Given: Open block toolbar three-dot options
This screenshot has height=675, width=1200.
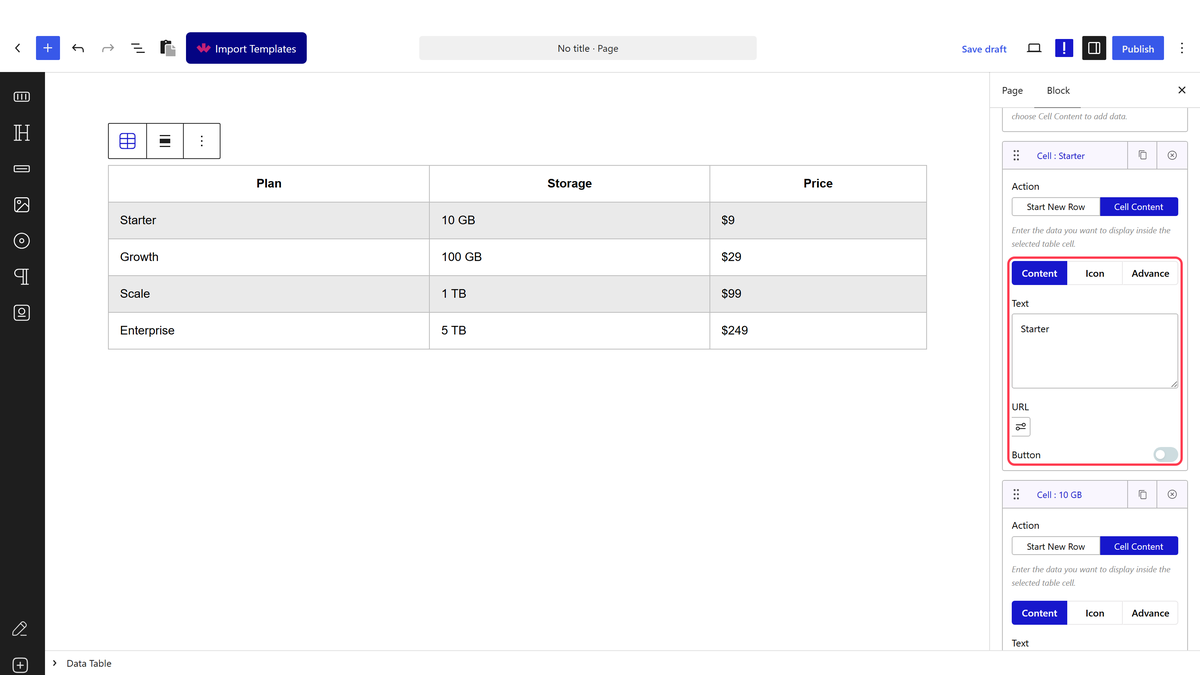Looking at the screenshot, I should tap(202, 141).
